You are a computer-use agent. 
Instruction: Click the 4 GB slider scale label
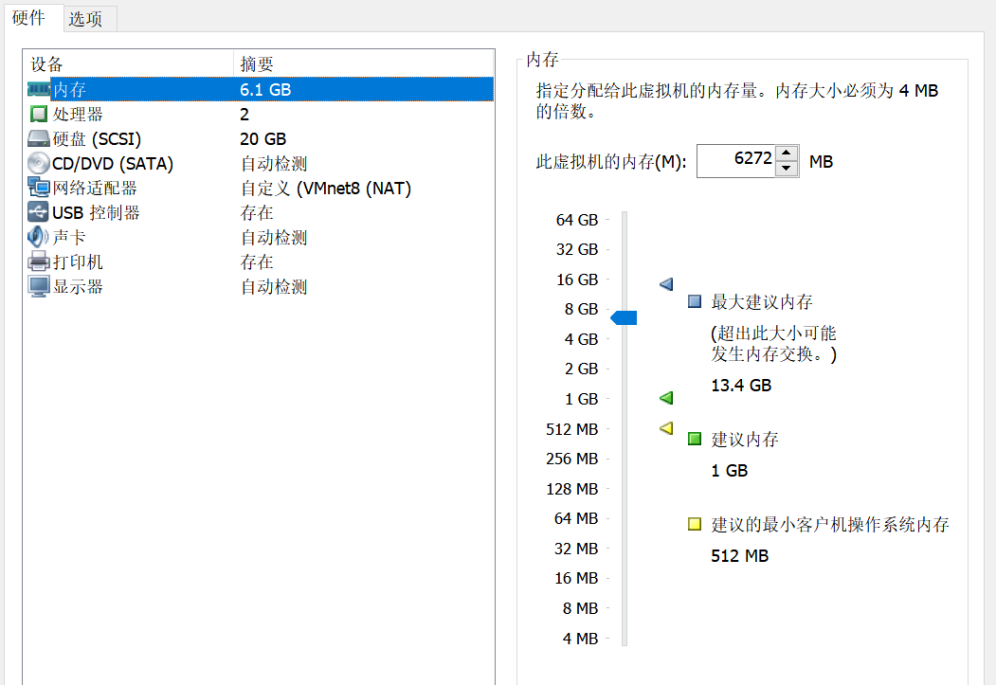pyautogui.click(x=581, y=339)
